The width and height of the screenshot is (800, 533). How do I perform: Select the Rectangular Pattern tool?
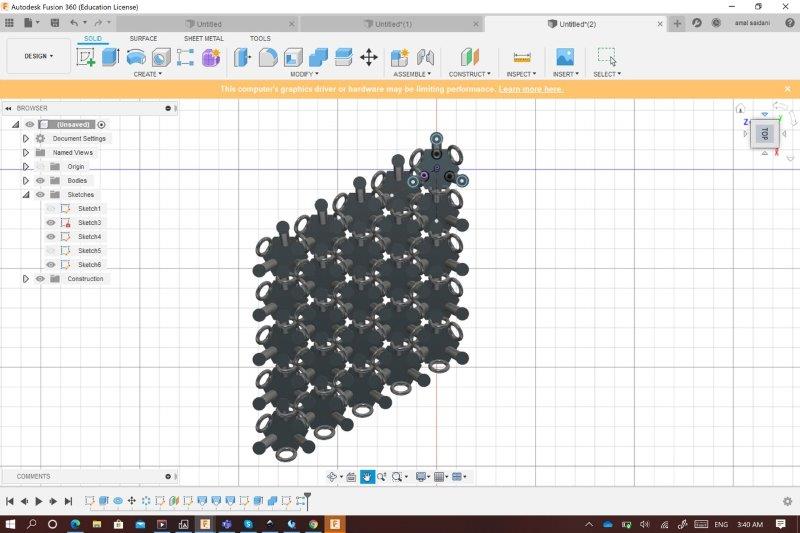pos(185,57)
